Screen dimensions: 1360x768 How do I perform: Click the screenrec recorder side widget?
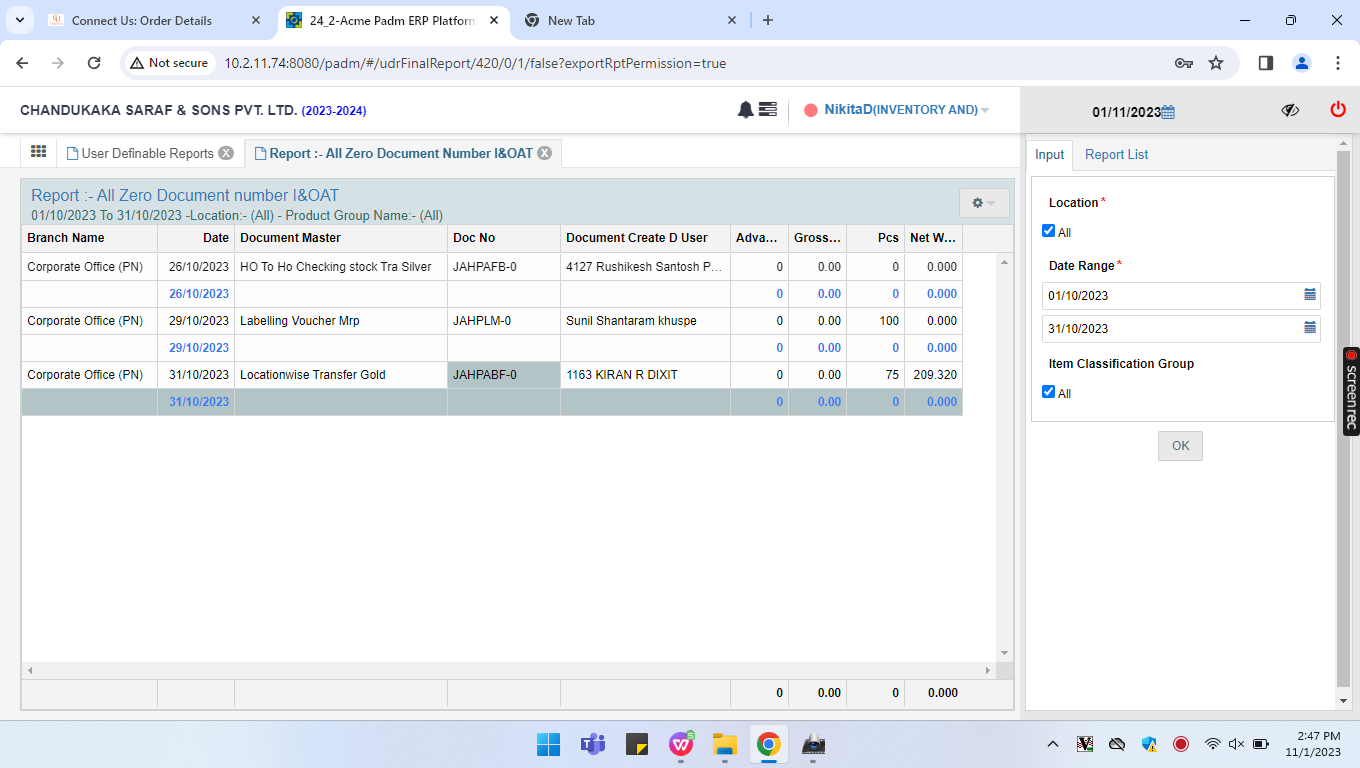tap(1351, 390)
